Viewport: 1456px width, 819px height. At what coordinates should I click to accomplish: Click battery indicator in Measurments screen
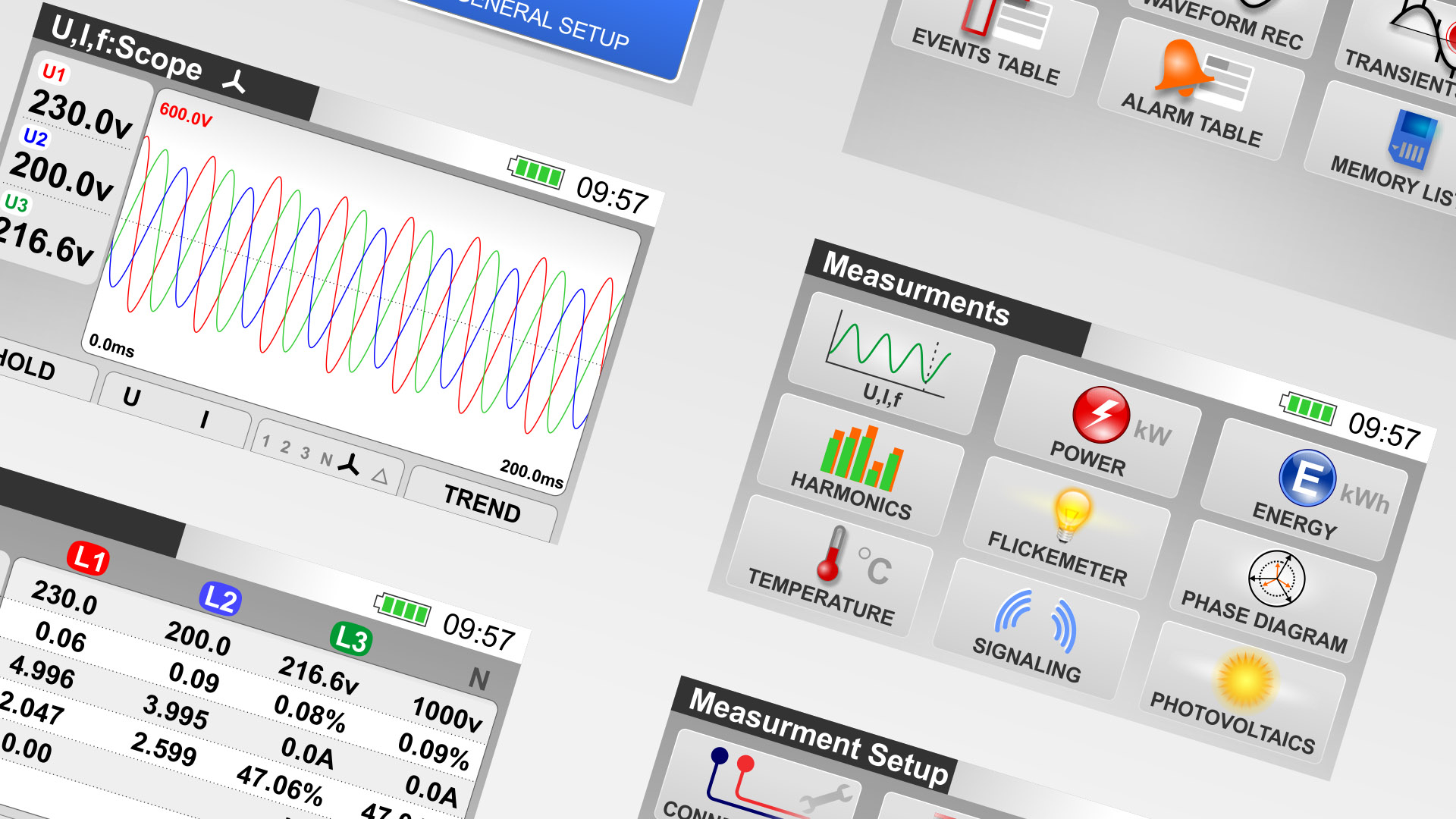(x=1308, y=407)
